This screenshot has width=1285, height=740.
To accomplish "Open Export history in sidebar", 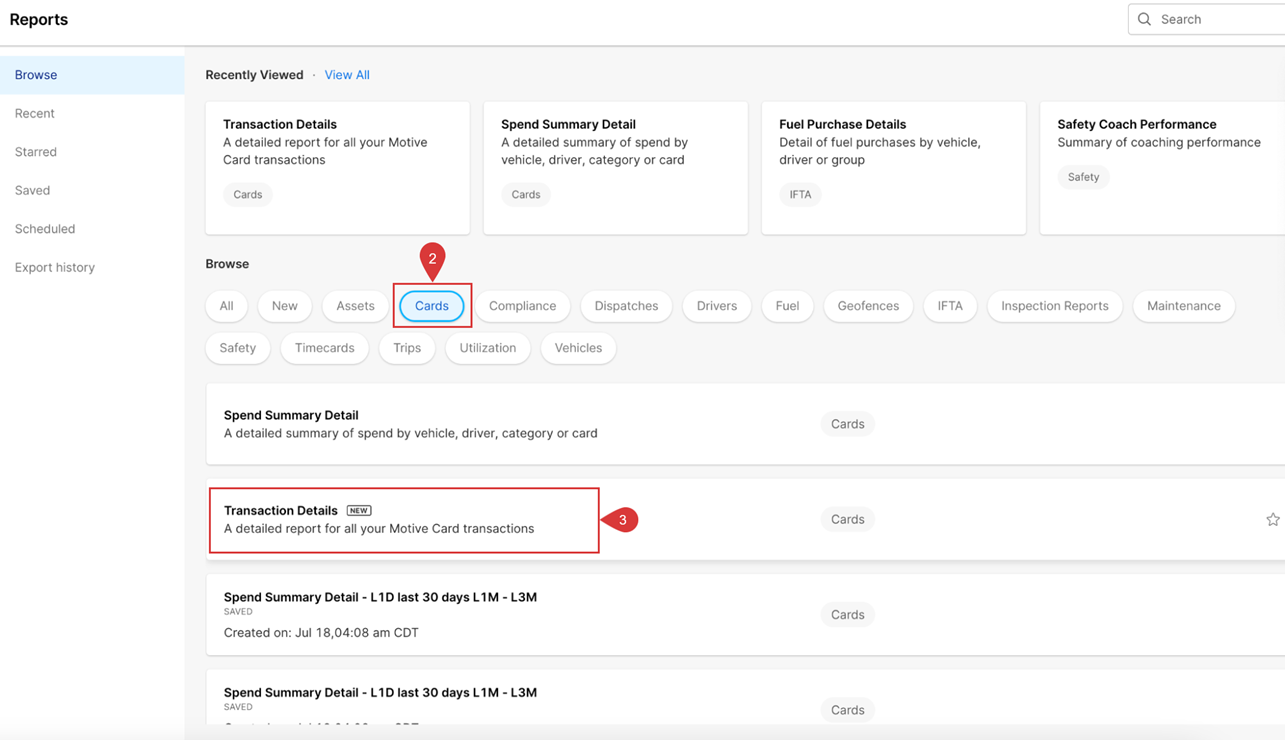I will point(55,267).
